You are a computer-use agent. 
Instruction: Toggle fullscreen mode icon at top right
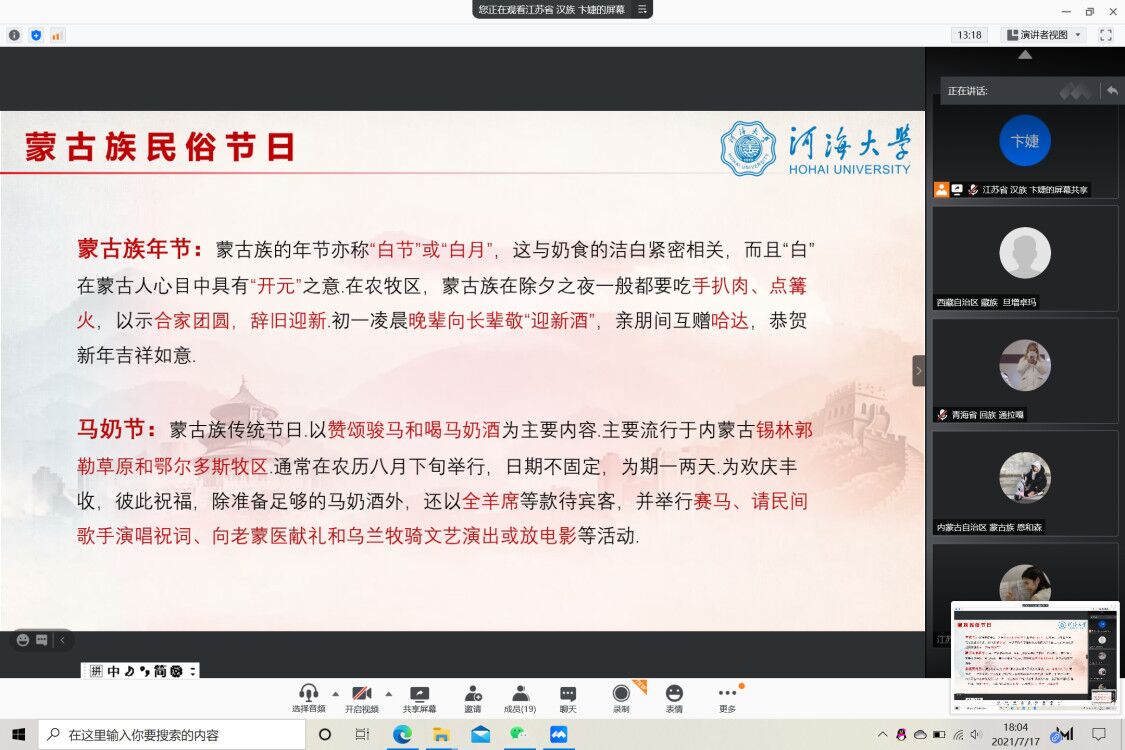1105,35
